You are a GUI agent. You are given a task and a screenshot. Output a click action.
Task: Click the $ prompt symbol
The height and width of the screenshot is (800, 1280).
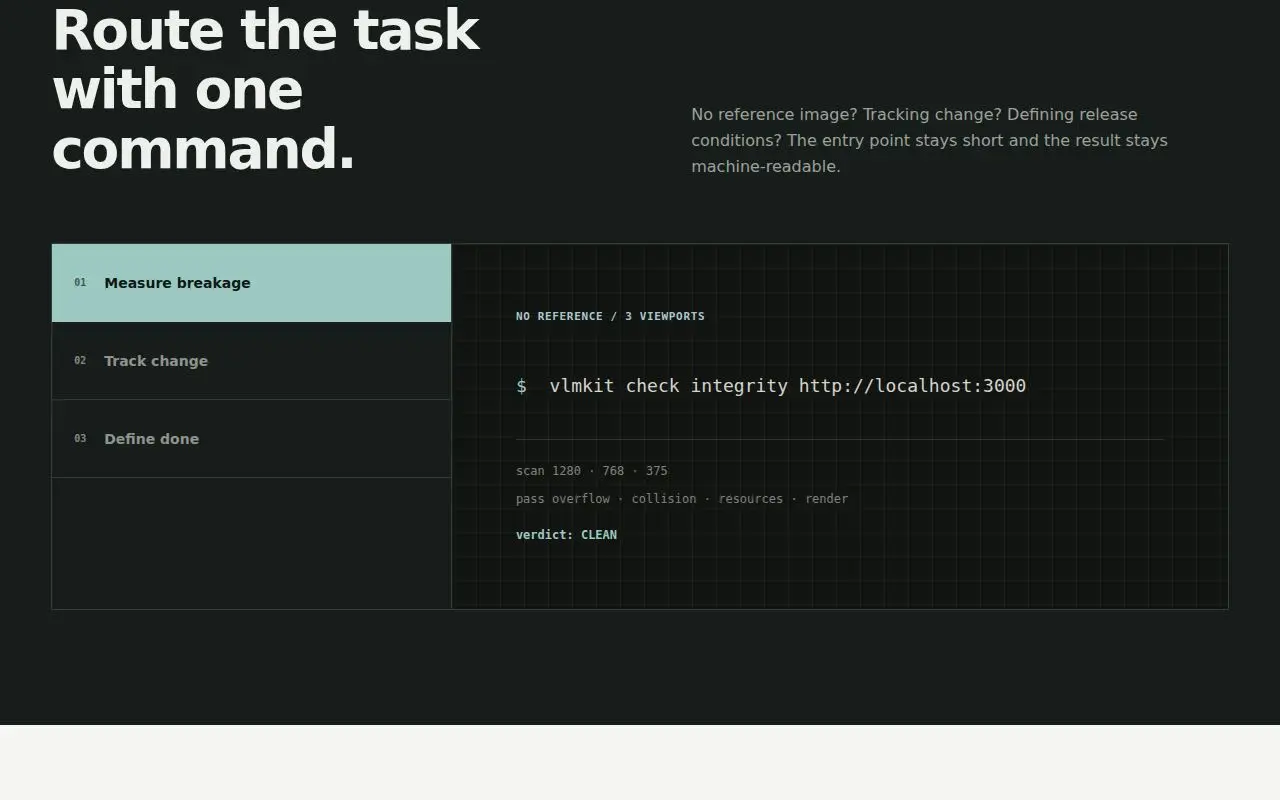pyautogui.click(x=521, y=386)
